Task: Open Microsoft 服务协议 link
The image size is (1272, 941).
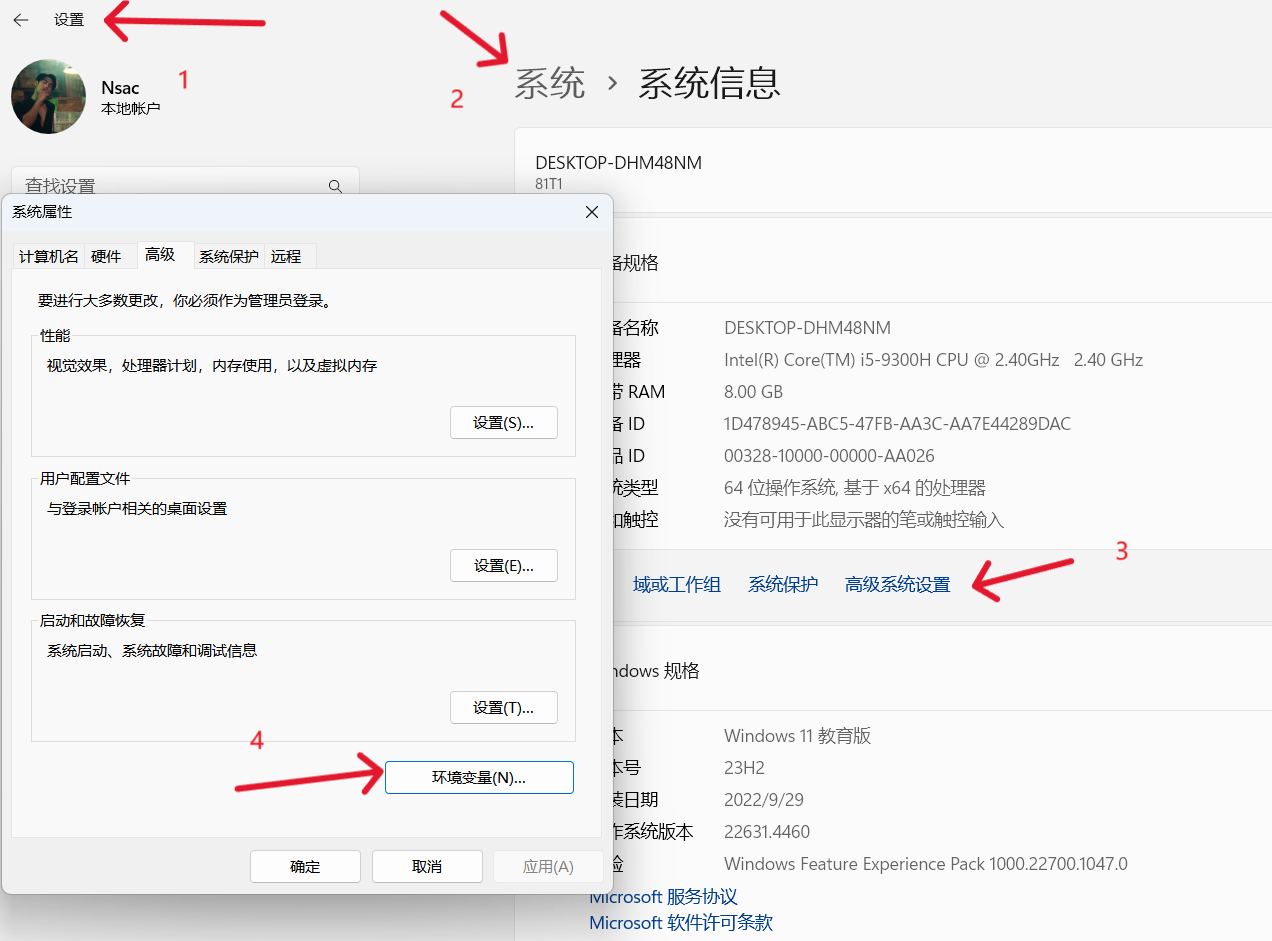Action: point(663,897)
